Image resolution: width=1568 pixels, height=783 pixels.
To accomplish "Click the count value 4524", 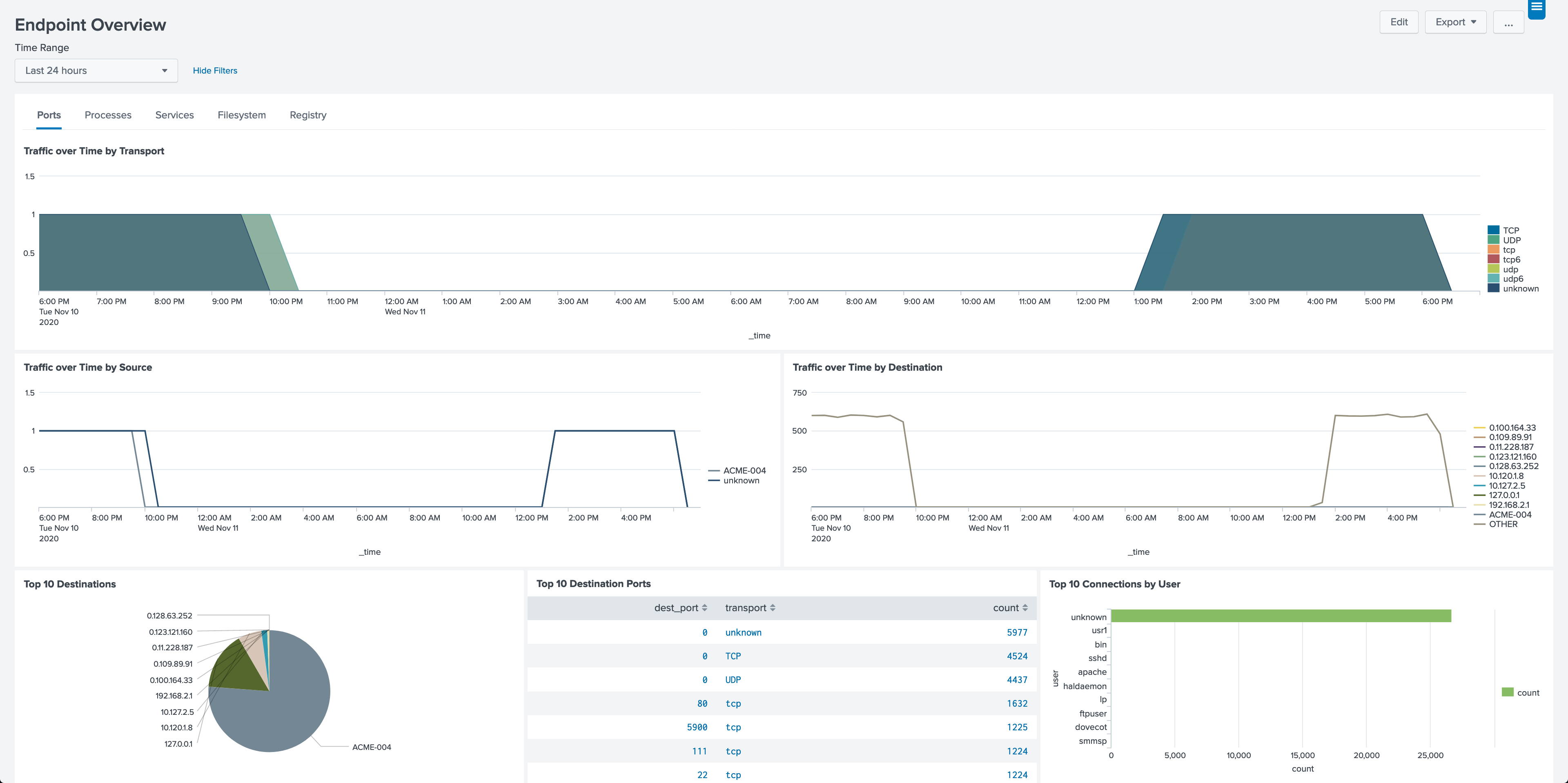I will (1017, 656).
